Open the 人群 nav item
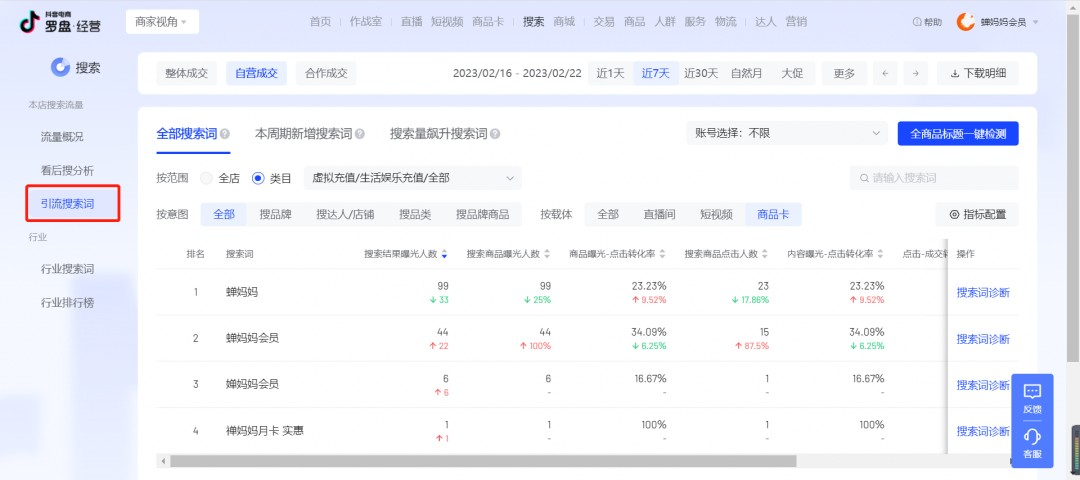The width and height of the screenshot is (1080, 480). point(664,22)
